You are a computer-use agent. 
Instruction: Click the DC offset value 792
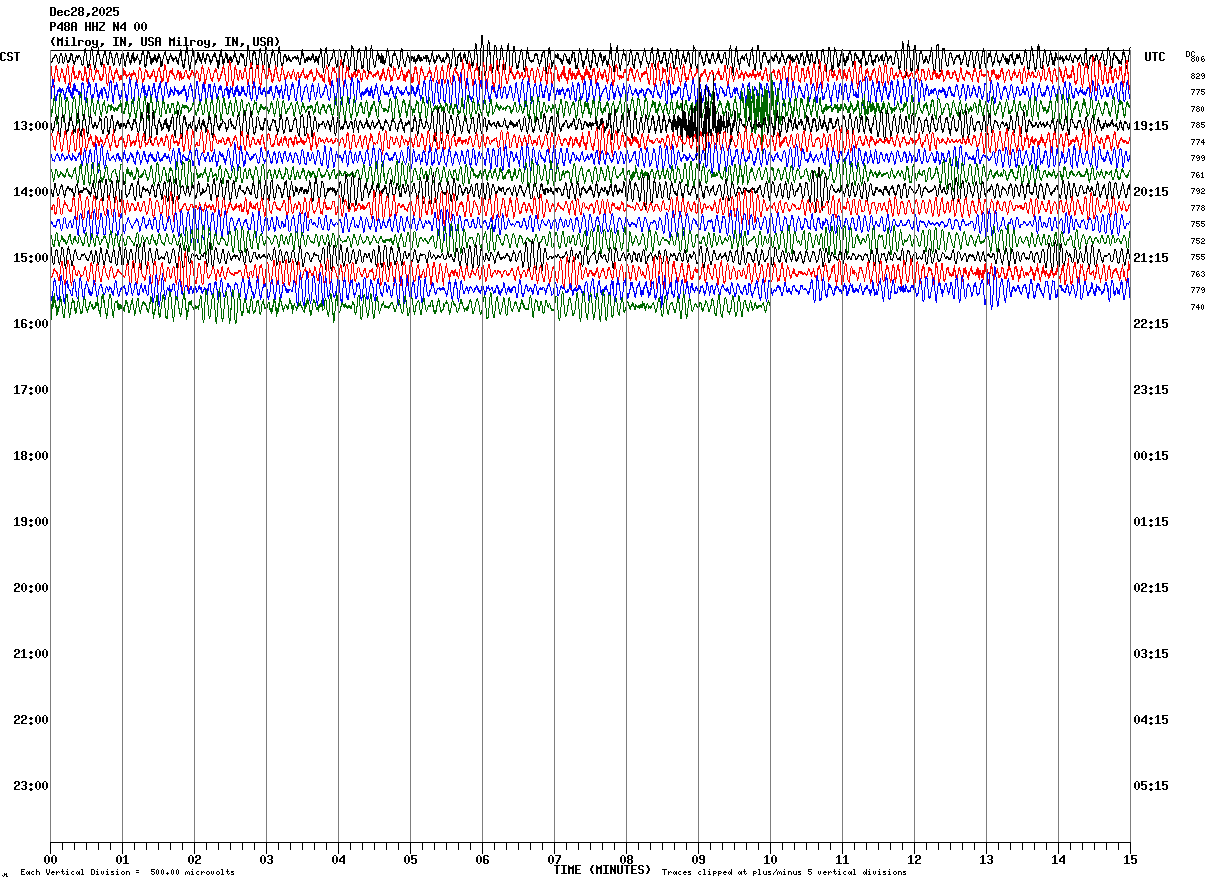click(1197, 191)
